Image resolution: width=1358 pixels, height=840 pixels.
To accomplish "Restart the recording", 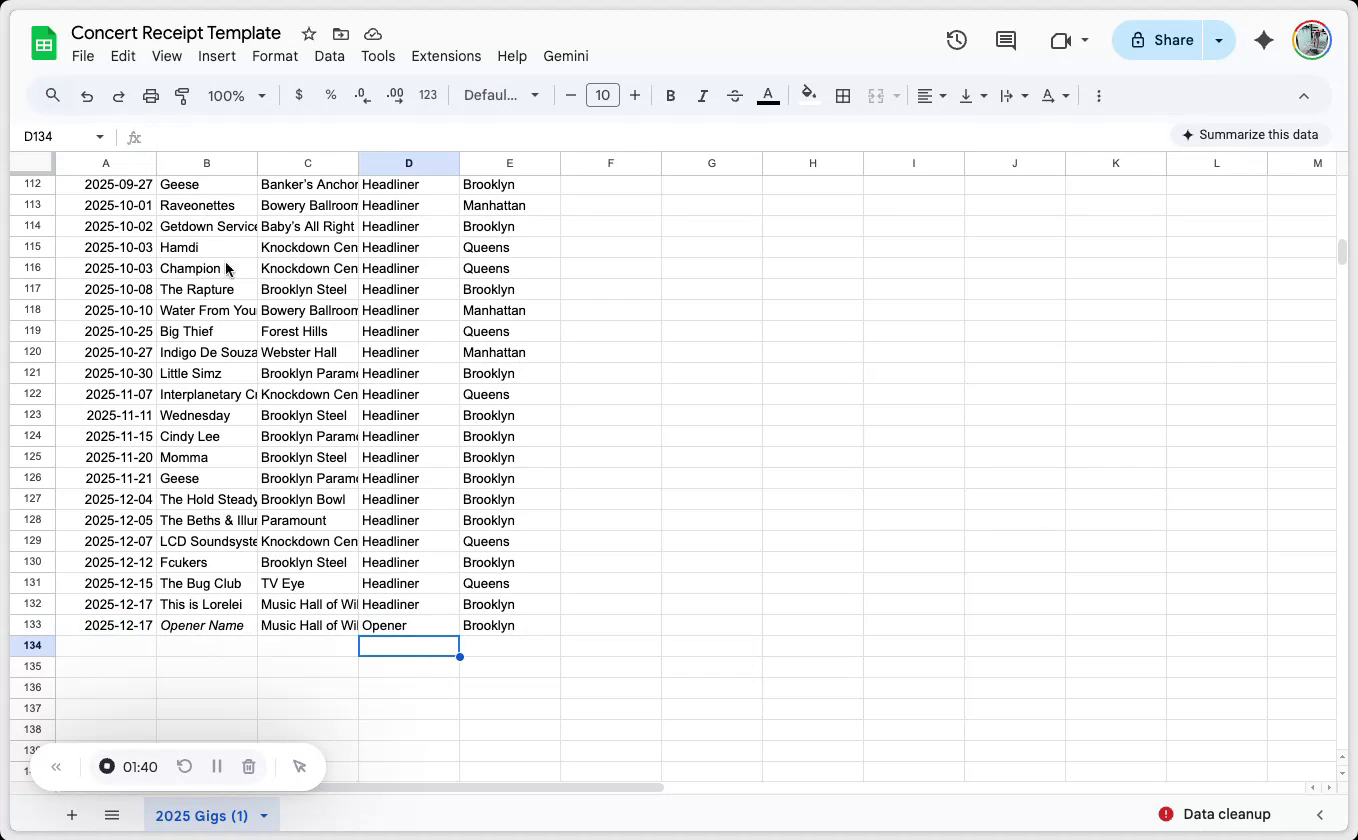I will click(x=184, y=767).
